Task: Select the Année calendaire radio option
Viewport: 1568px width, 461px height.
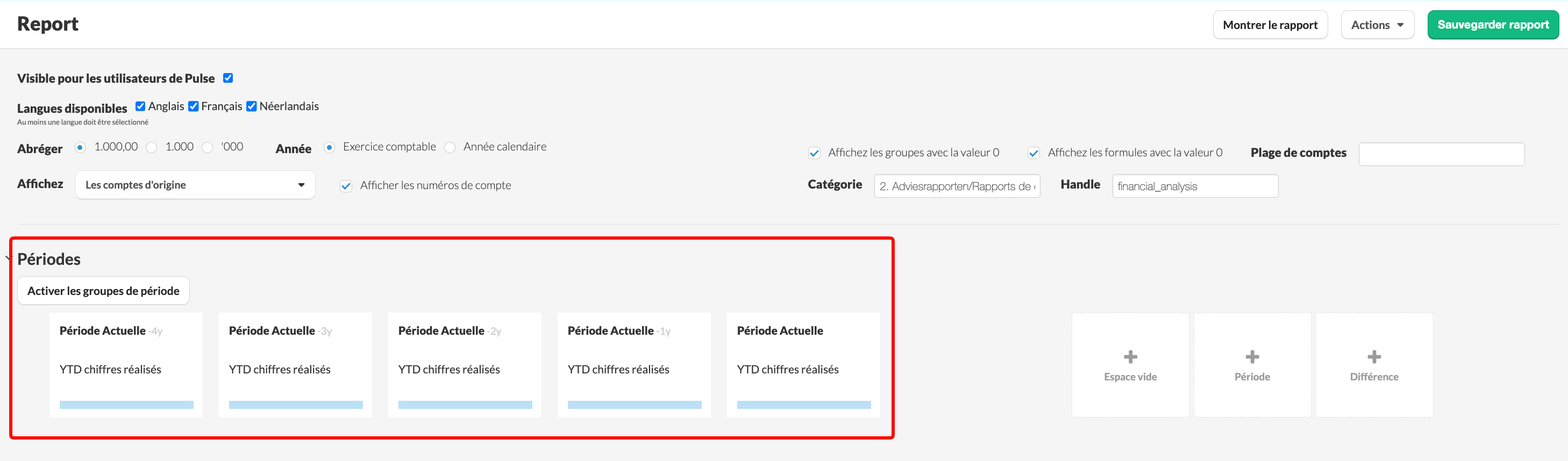Action: (450, 147)
